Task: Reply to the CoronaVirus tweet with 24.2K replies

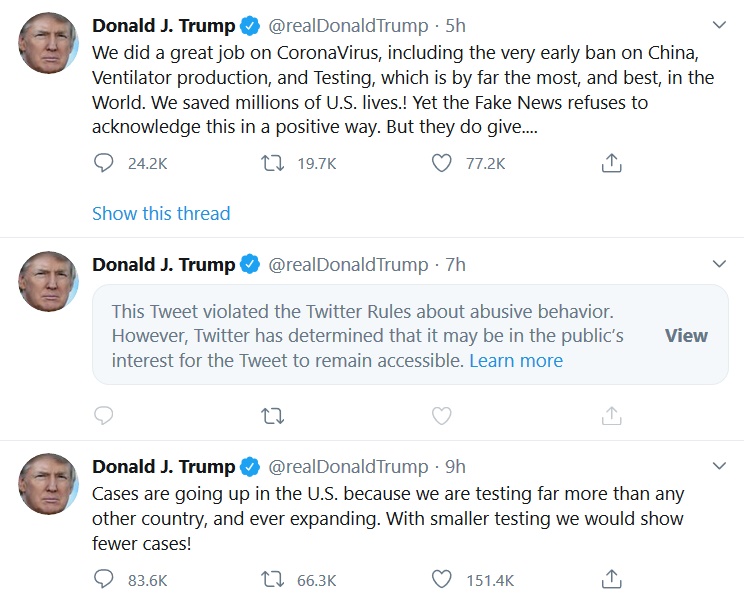Action: click(x=104, y=163)
